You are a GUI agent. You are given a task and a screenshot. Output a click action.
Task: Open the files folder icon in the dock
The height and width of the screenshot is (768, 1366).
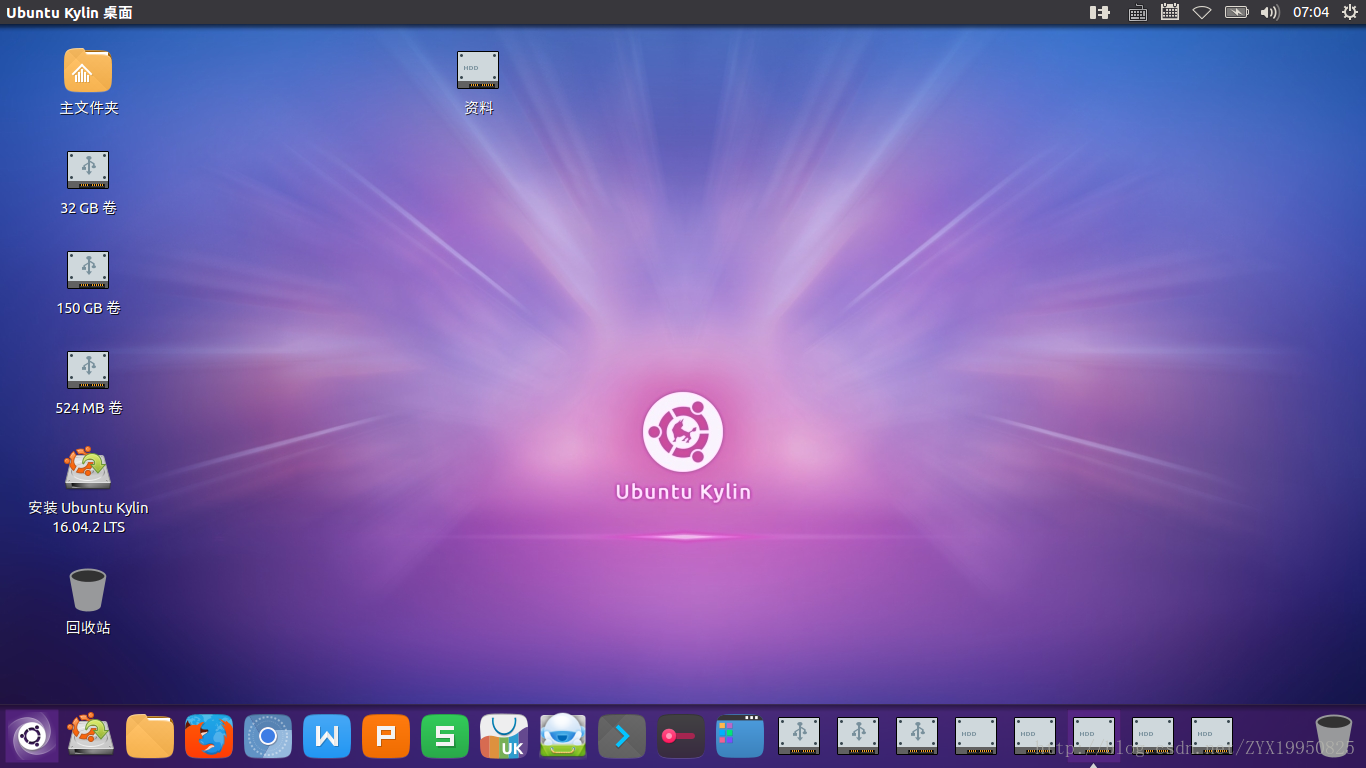[150, 735]
